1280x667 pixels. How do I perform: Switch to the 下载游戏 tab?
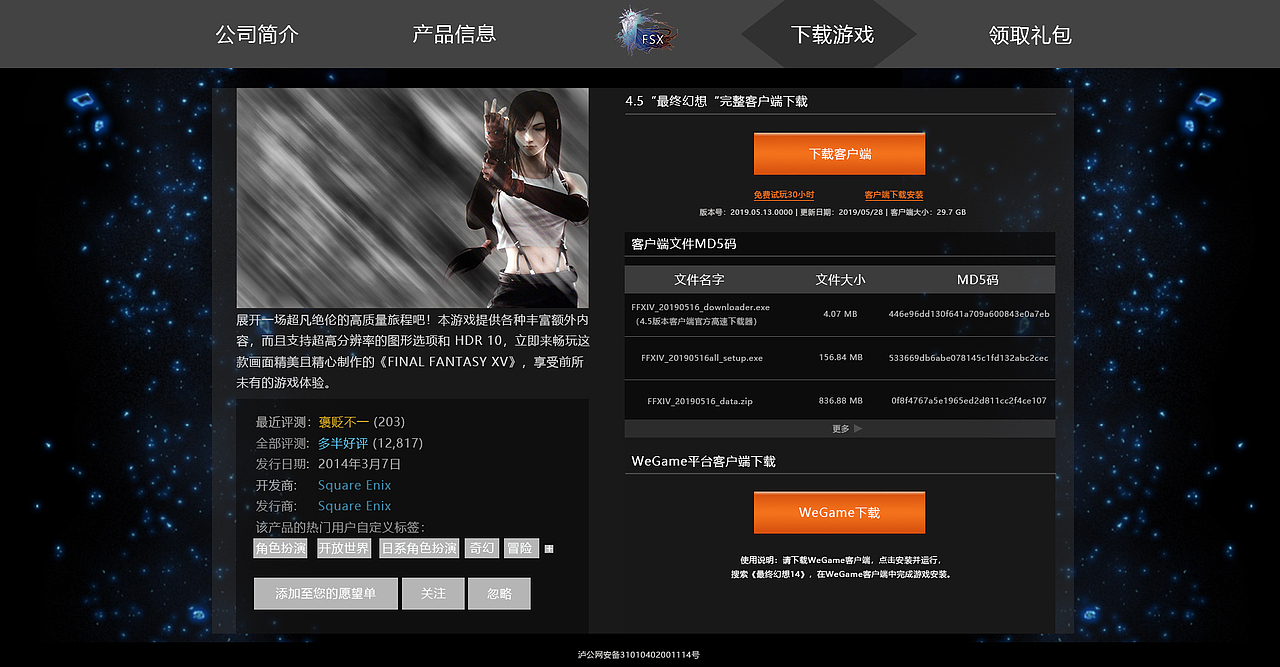click(x=827, y=33)
